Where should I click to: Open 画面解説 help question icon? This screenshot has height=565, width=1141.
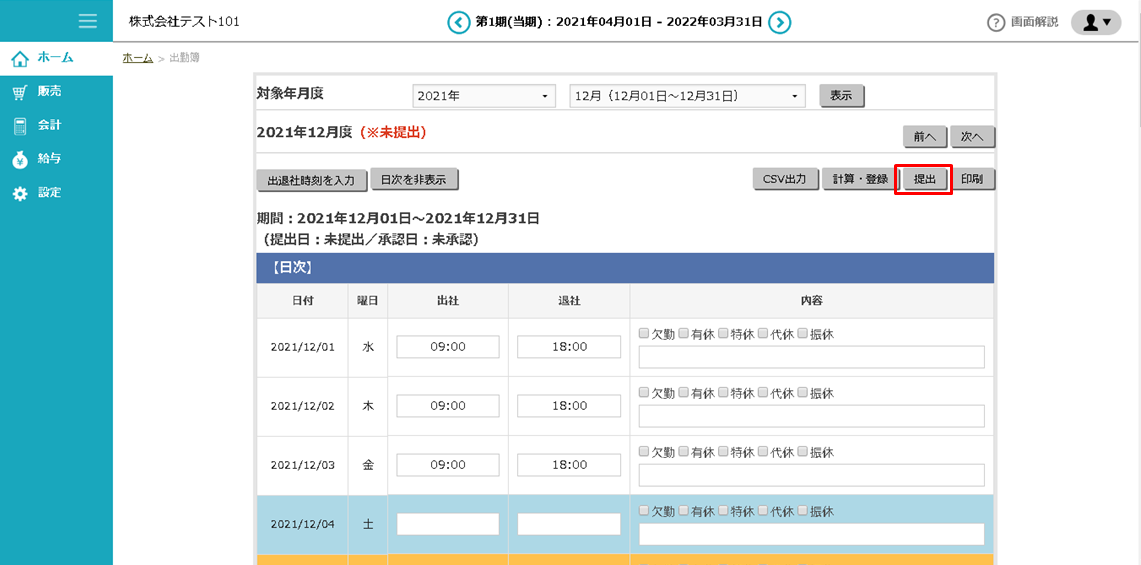tap(996, 23)
